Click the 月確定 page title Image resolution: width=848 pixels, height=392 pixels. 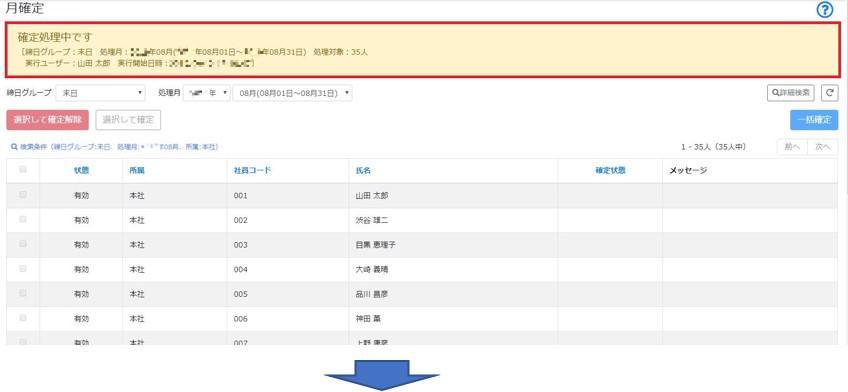(x=24, y=8)
